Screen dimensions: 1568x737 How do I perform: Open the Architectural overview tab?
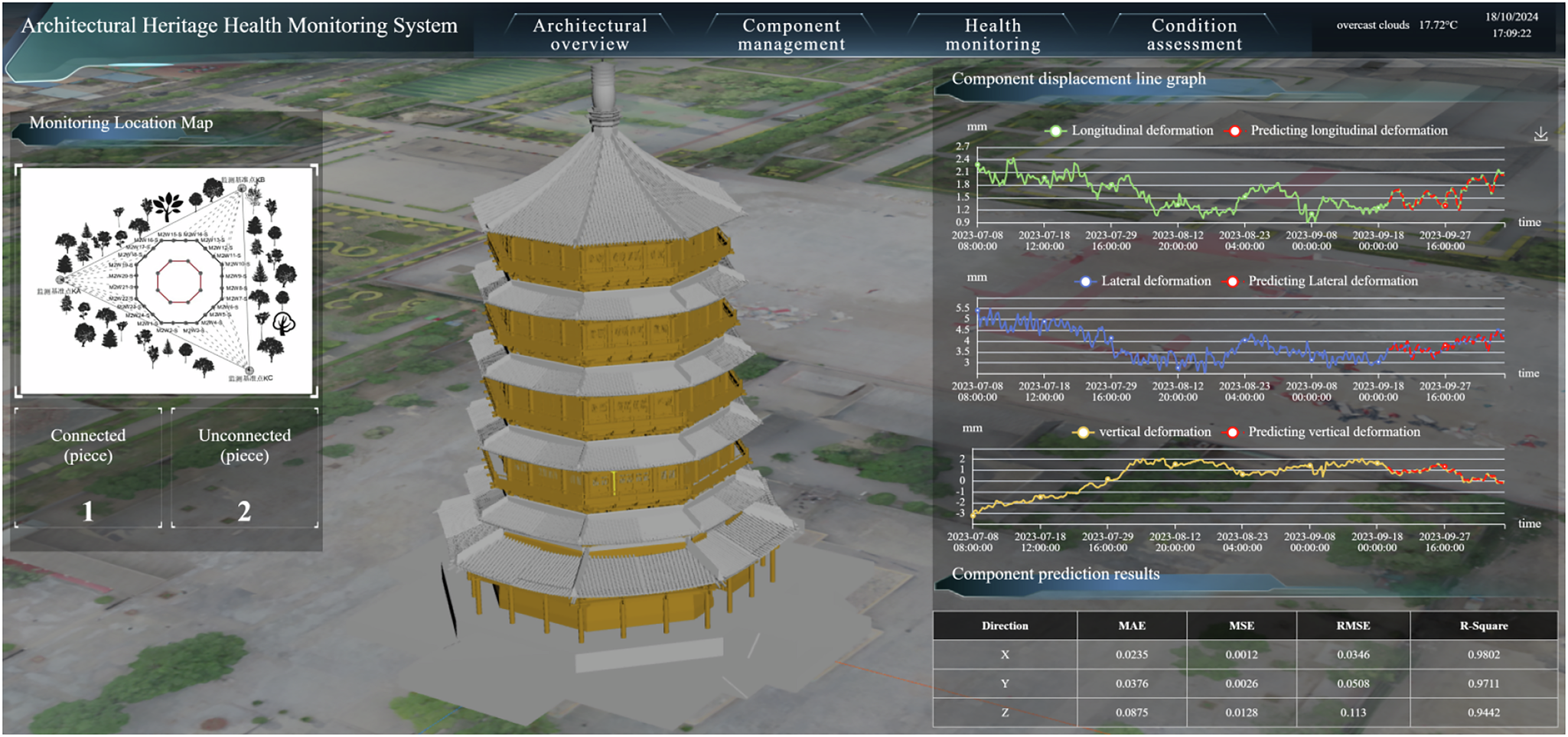590,34
